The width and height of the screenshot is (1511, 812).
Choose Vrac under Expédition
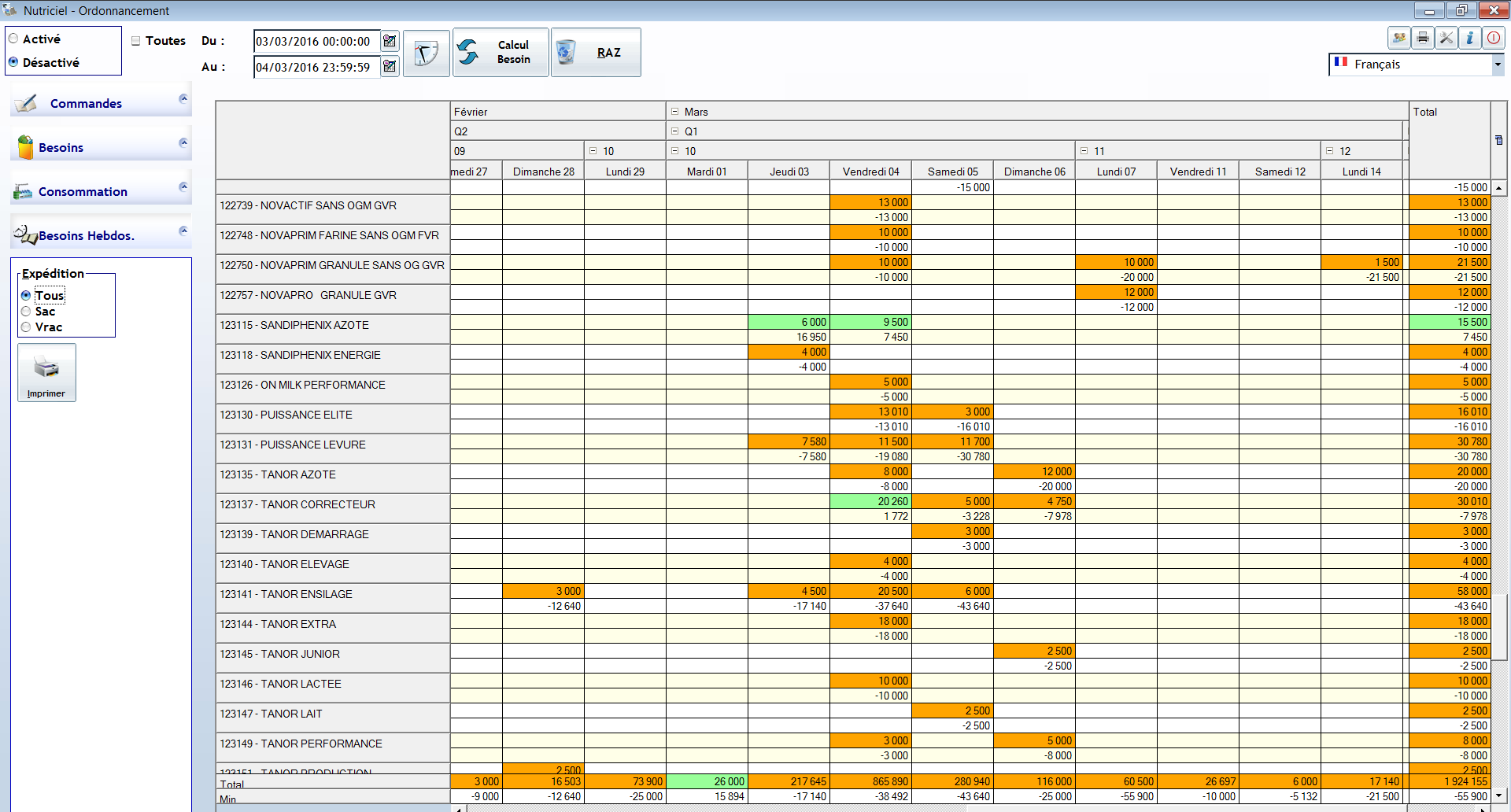26,327
